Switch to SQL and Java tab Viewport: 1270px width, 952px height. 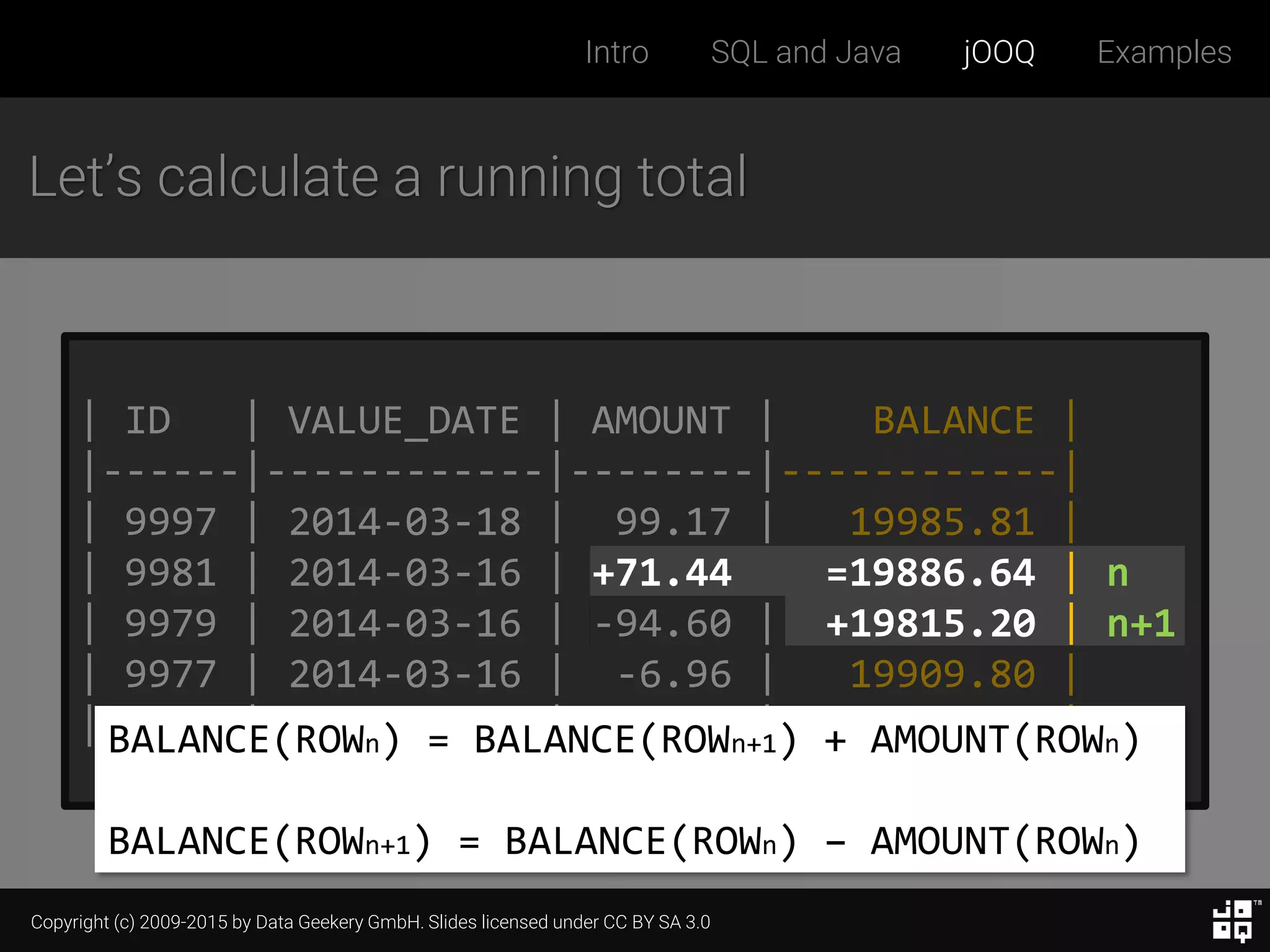[806, 52]
